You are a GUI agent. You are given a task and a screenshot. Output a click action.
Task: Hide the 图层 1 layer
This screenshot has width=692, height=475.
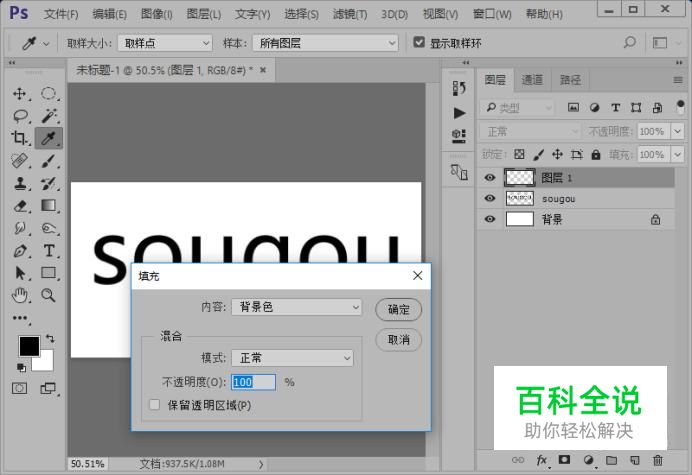coord(490,177)
